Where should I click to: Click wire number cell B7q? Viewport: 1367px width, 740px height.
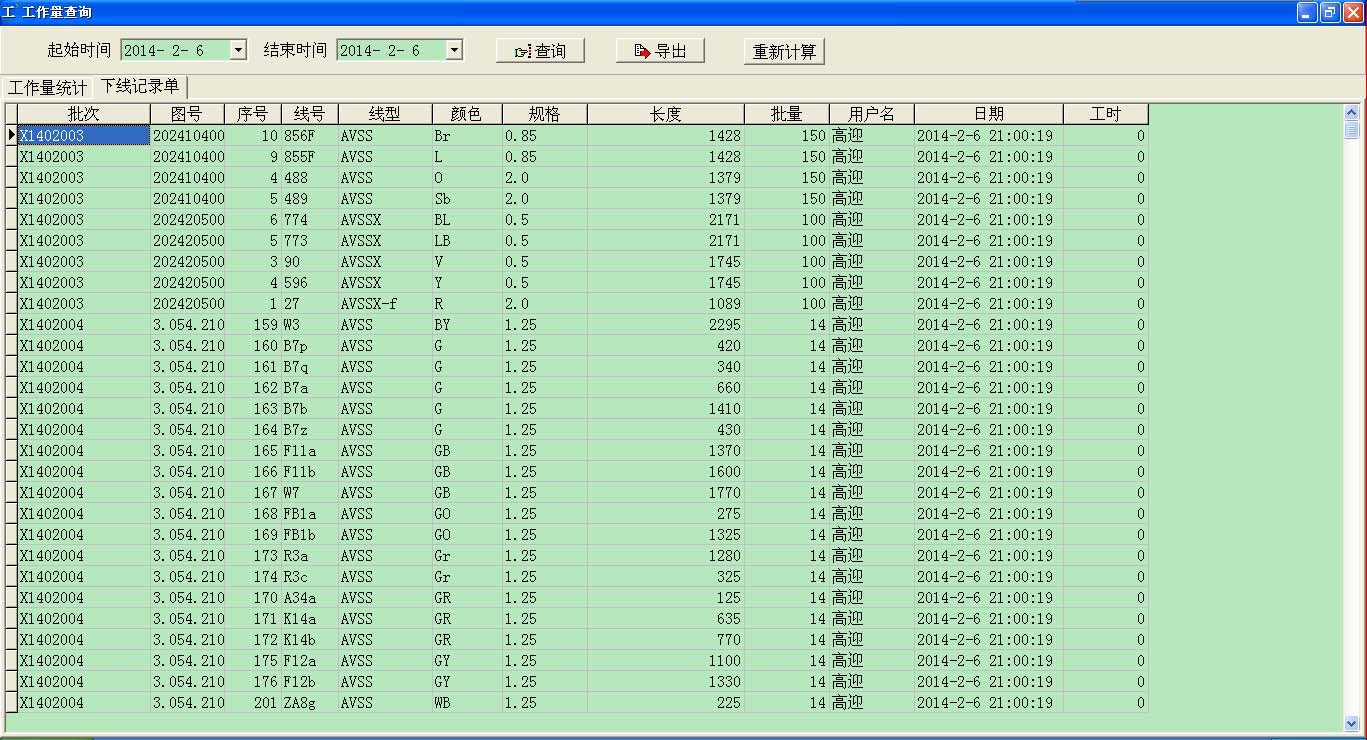point(310,366)
